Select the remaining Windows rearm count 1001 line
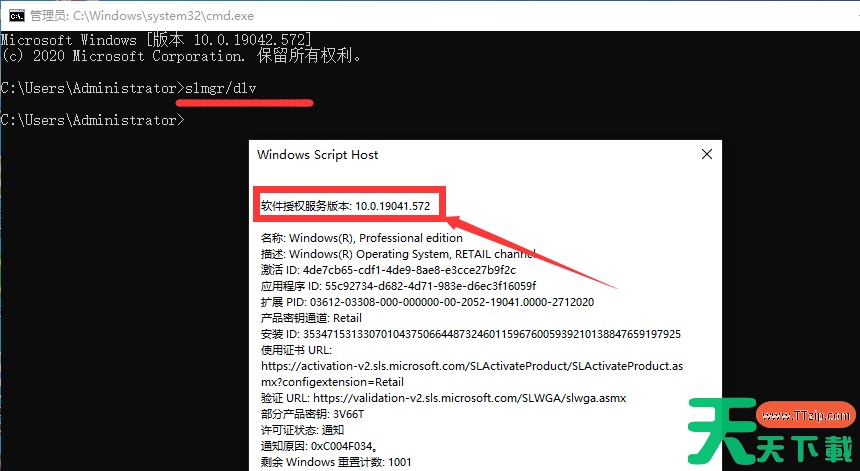The width and height of the screenshot is (860, 471). coord(336,462)
